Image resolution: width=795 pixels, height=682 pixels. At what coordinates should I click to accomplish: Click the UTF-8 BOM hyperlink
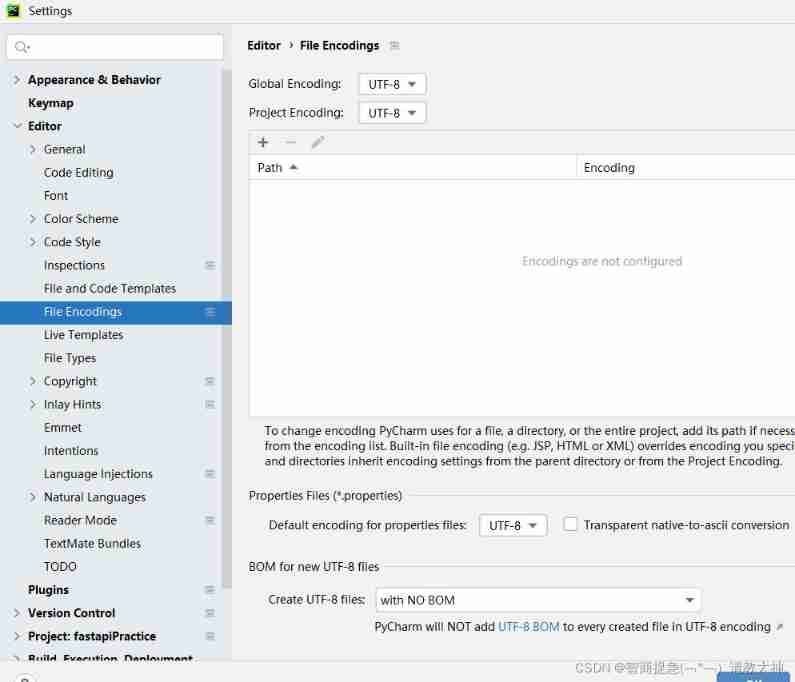[528, 627]
